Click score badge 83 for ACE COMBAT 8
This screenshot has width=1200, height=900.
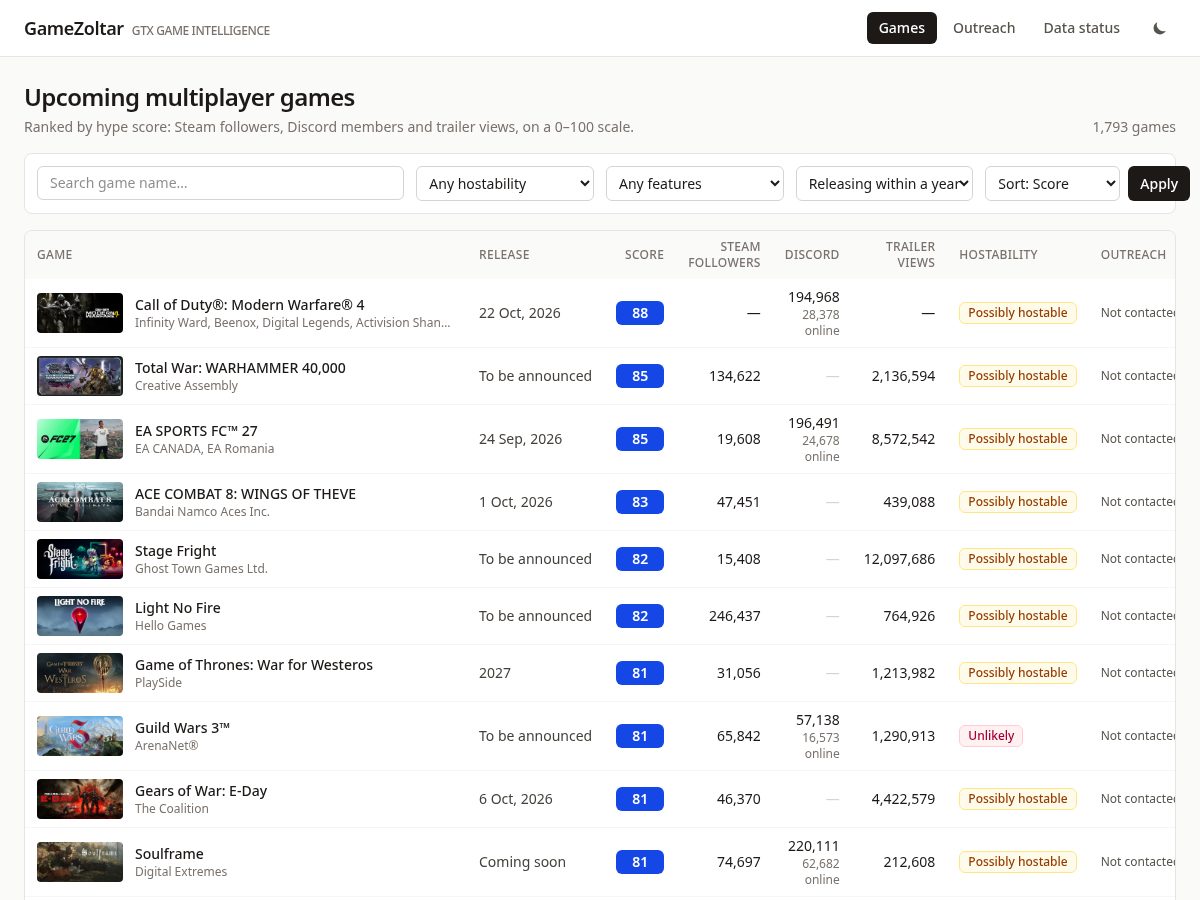[x=640, y=502]
